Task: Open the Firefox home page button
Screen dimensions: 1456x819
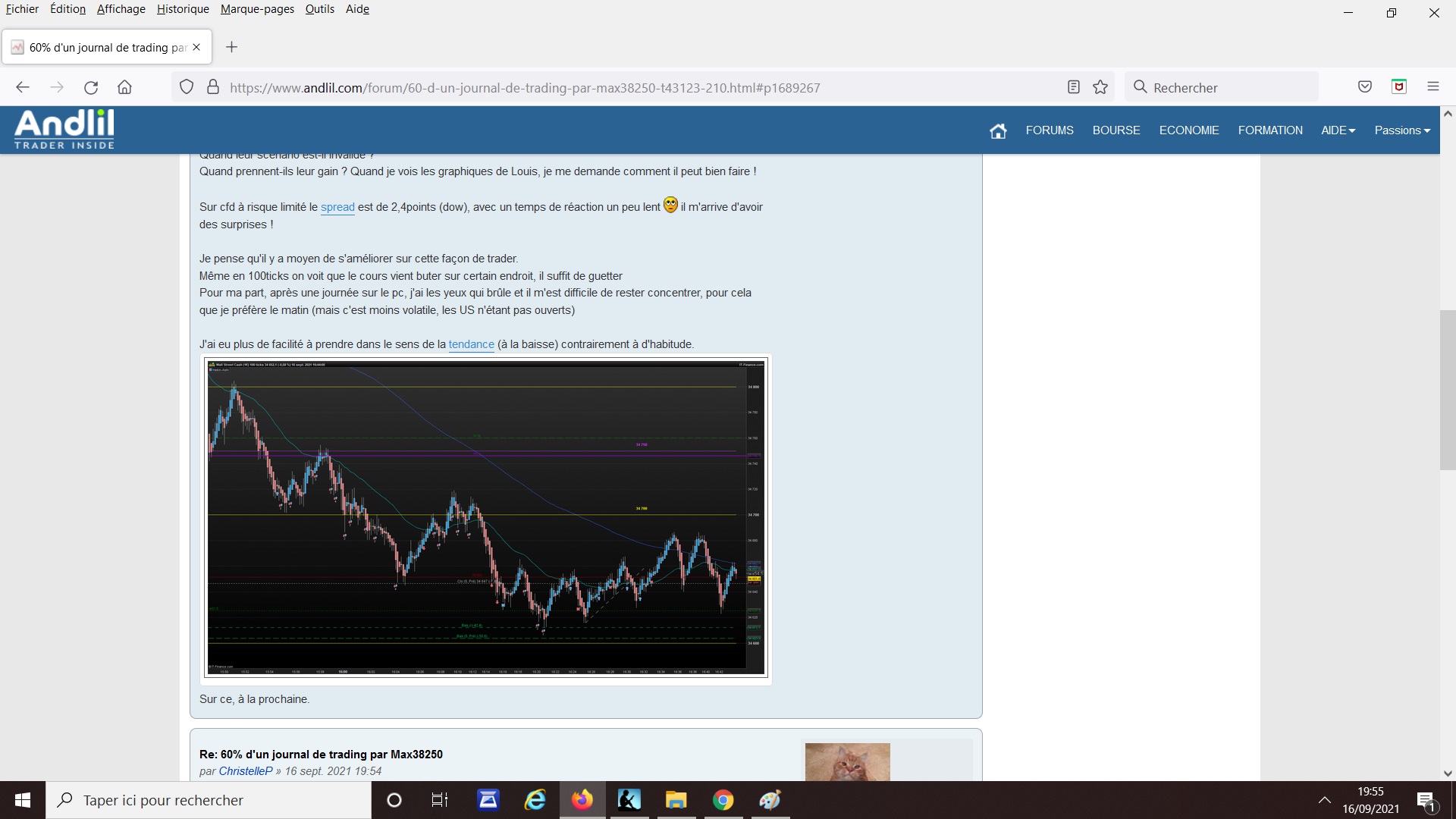Action: 125,87
